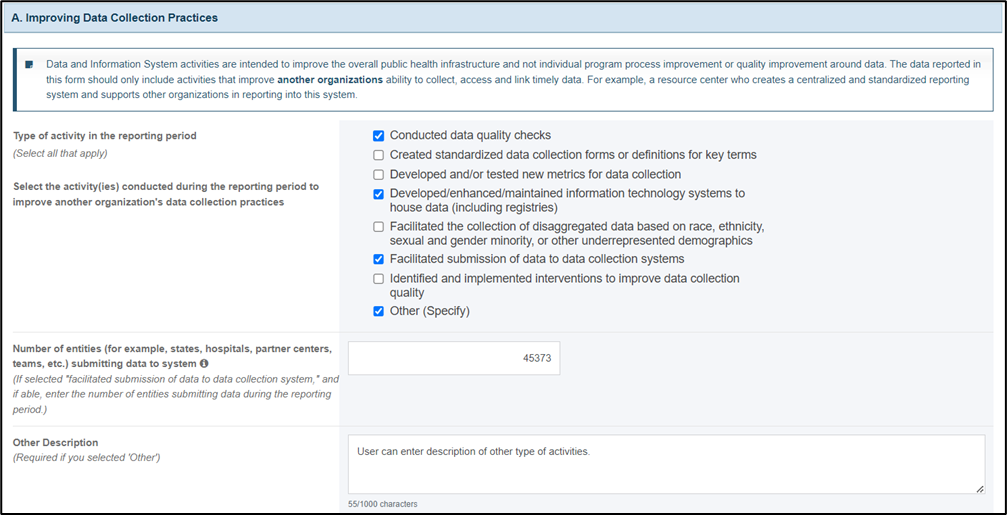Click the note icon in the info banner
This screenshot has height=515, width=1007.
click(x=29, y=65)
